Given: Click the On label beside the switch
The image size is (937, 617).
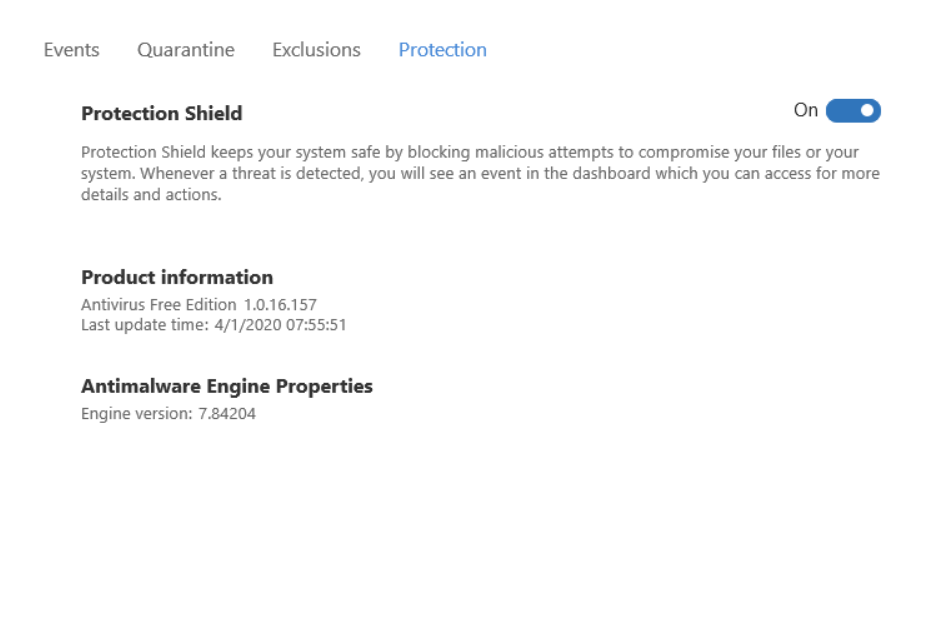Looking at the screenshot, I should coord(805,111).
